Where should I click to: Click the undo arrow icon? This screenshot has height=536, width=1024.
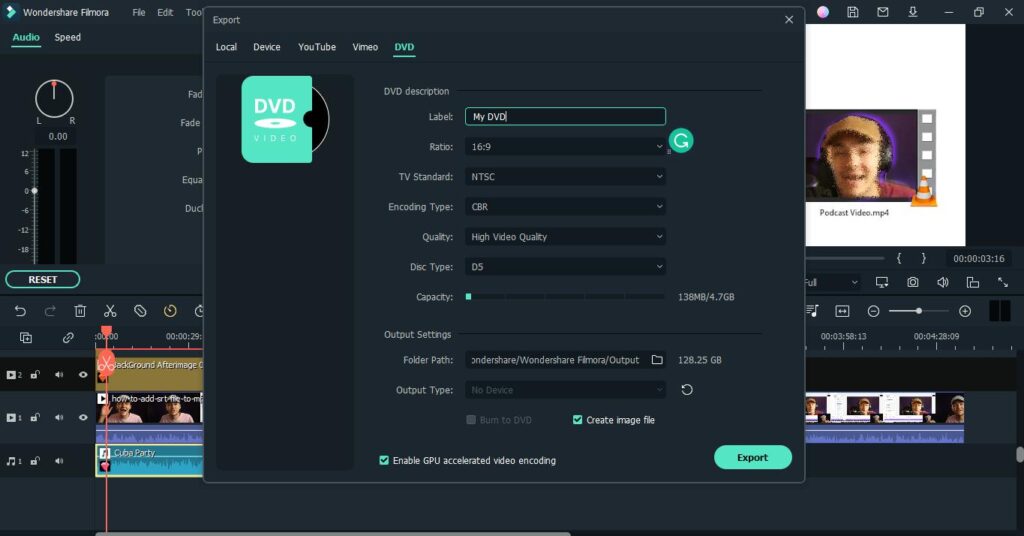(20, 311)
